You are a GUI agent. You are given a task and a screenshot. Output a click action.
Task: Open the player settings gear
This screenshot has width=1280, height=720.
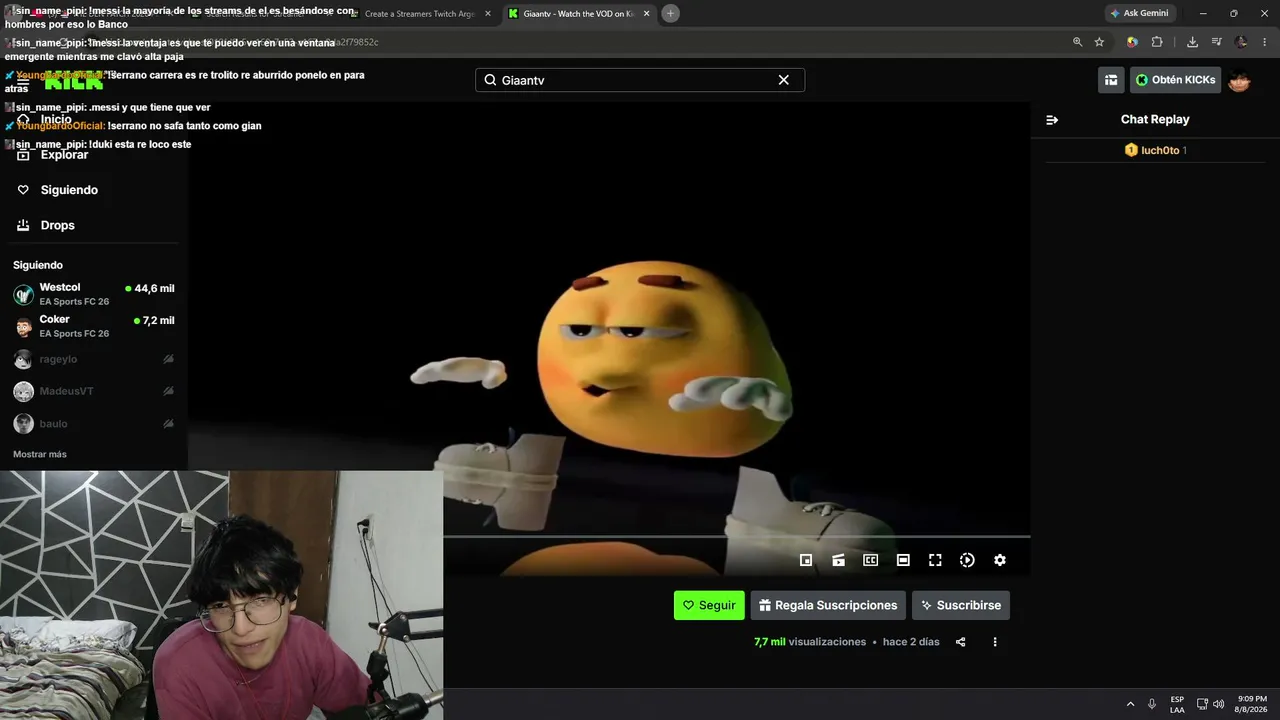point(999,560)
